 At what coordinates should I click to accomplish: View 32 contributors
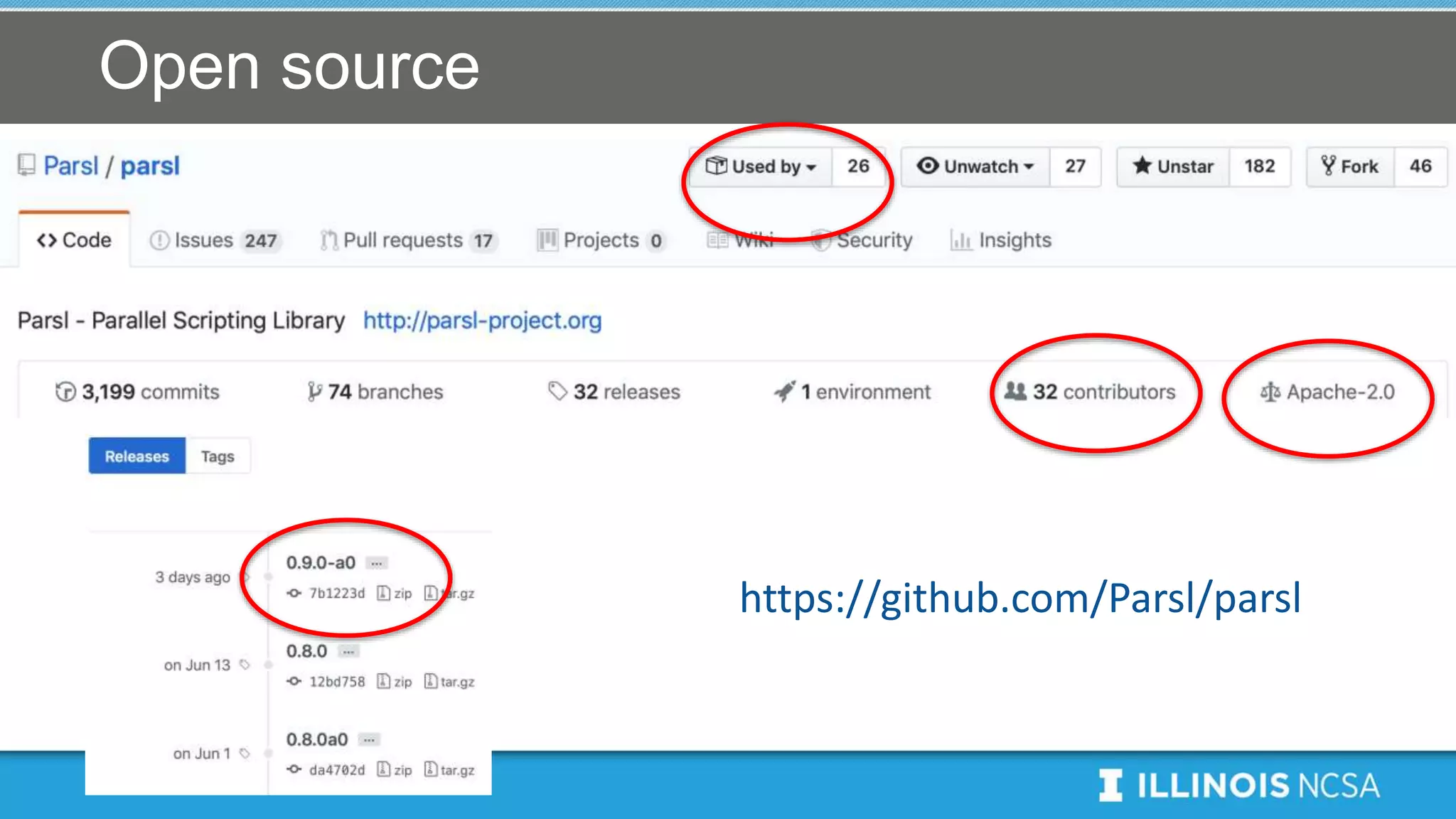(x=1090, y=392)
